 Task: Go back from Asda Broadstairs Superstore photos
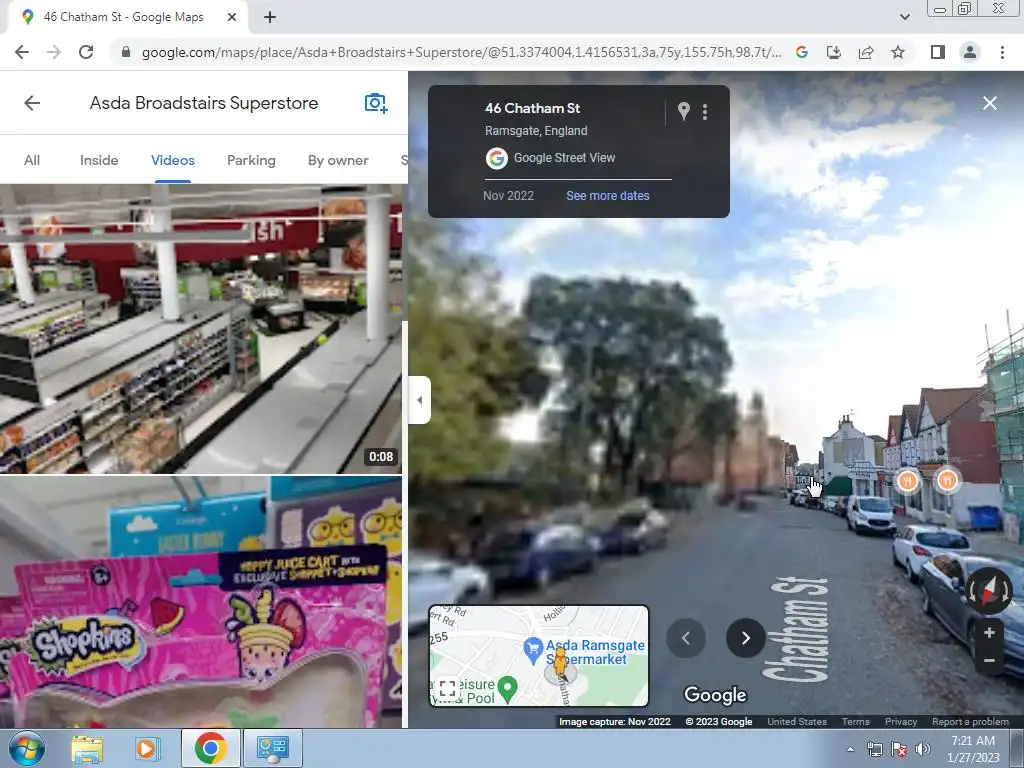click(32, 103)
